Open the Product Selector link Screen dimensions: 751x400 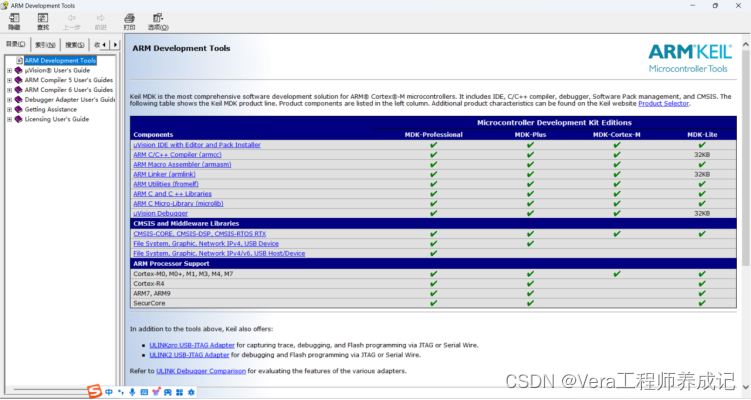coord(663,103)
